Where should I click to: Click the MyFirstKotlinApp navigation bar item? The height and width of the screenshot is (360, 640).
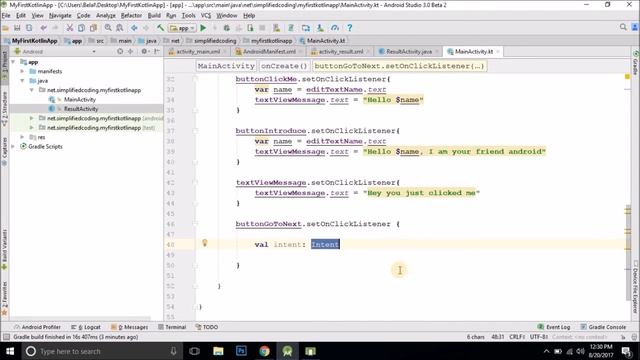point(31,41)
